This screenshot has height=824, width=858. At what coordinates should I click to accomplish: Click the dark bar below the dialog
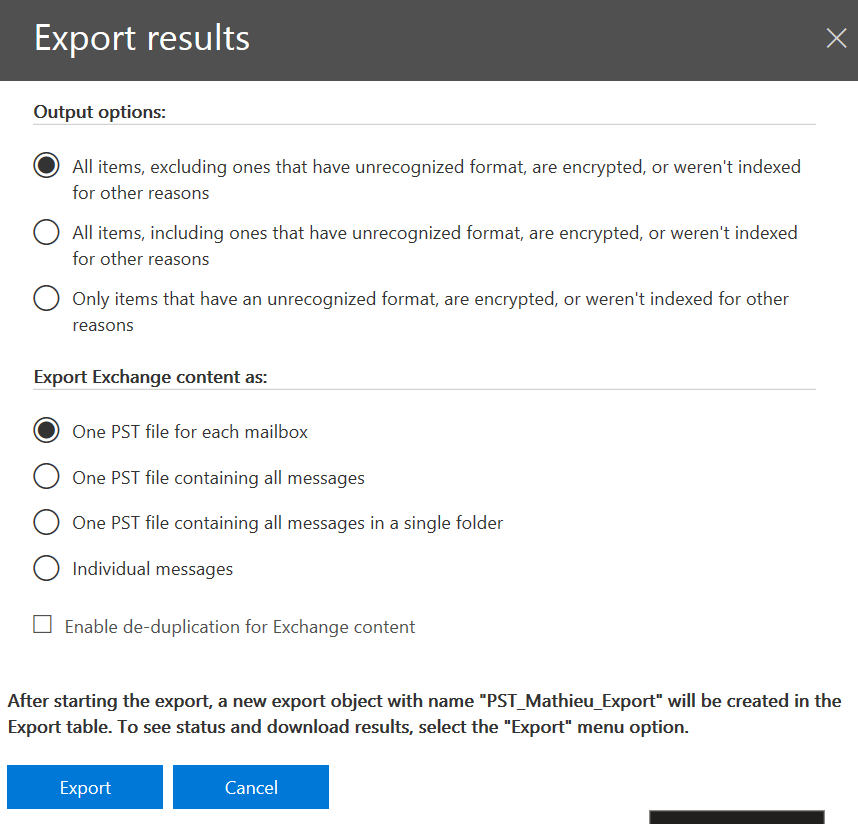click(737, 817)
